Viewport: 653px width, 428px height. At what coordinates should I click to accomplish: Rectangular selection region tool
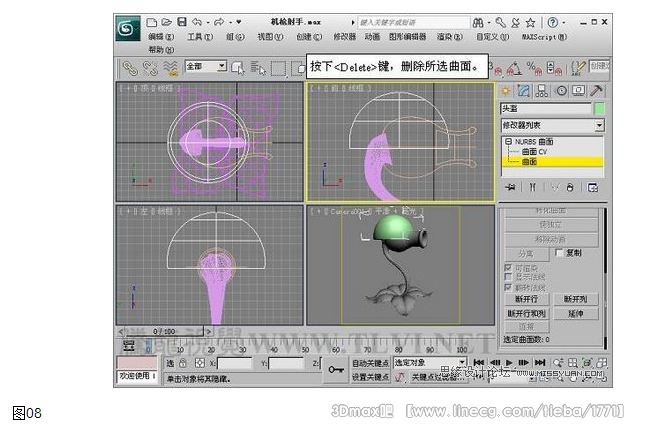click(278, 68)
